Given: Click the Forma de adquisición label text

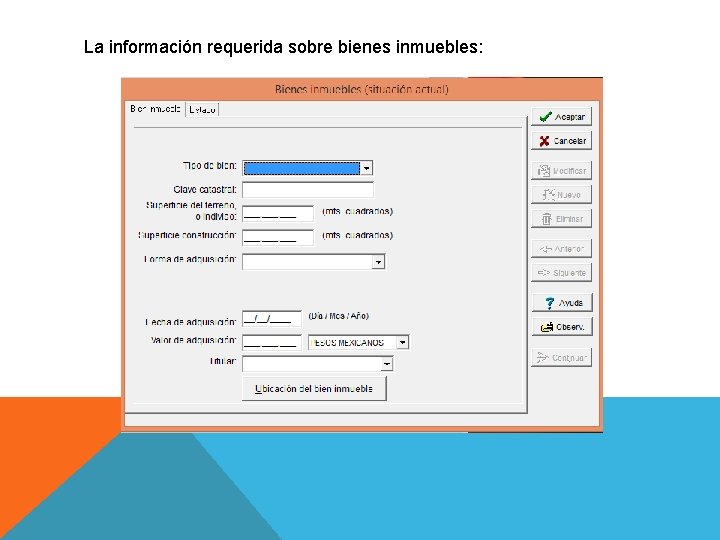Looking at the screenshot, I should (x=190, y=259).
